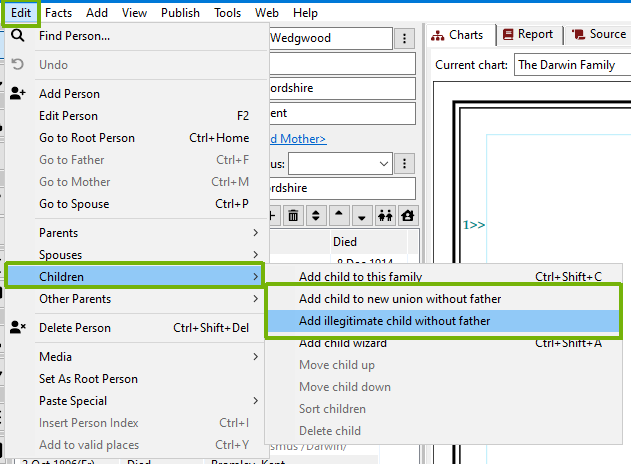This screenshot has height=464, width=631.
Task: Click three-dot button next to Wedgwood field
Action: pos(404,39)
